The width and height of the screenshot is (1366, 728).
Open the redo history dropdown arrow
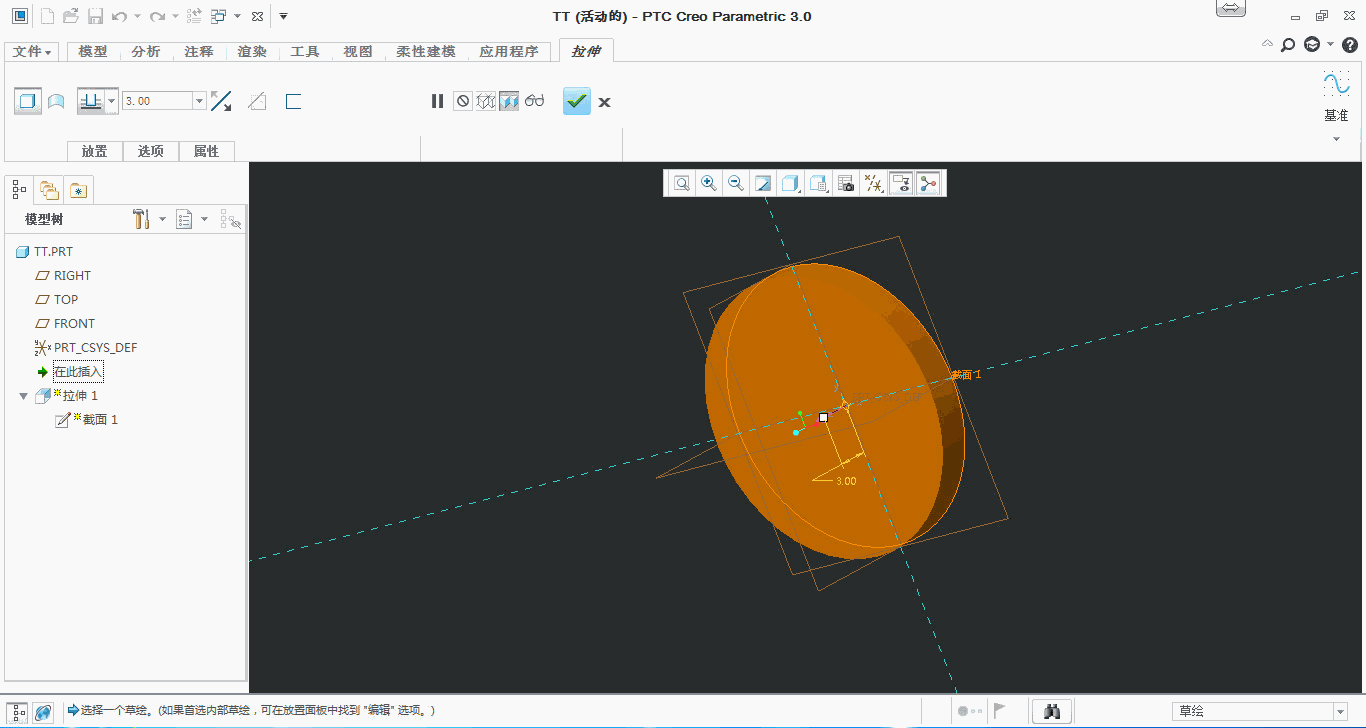click(175, 17)
